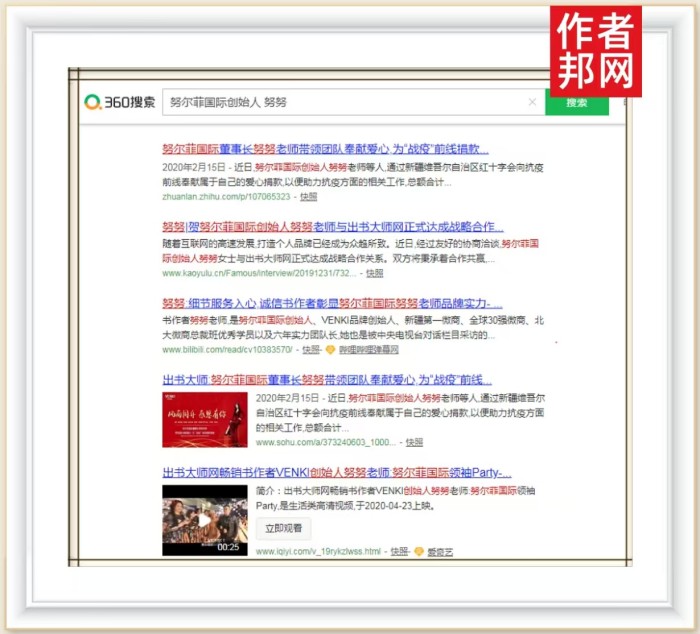This screenshot has height=634, width=700.
Task: Click the 立即观看 button
Action: coord(283,527)
